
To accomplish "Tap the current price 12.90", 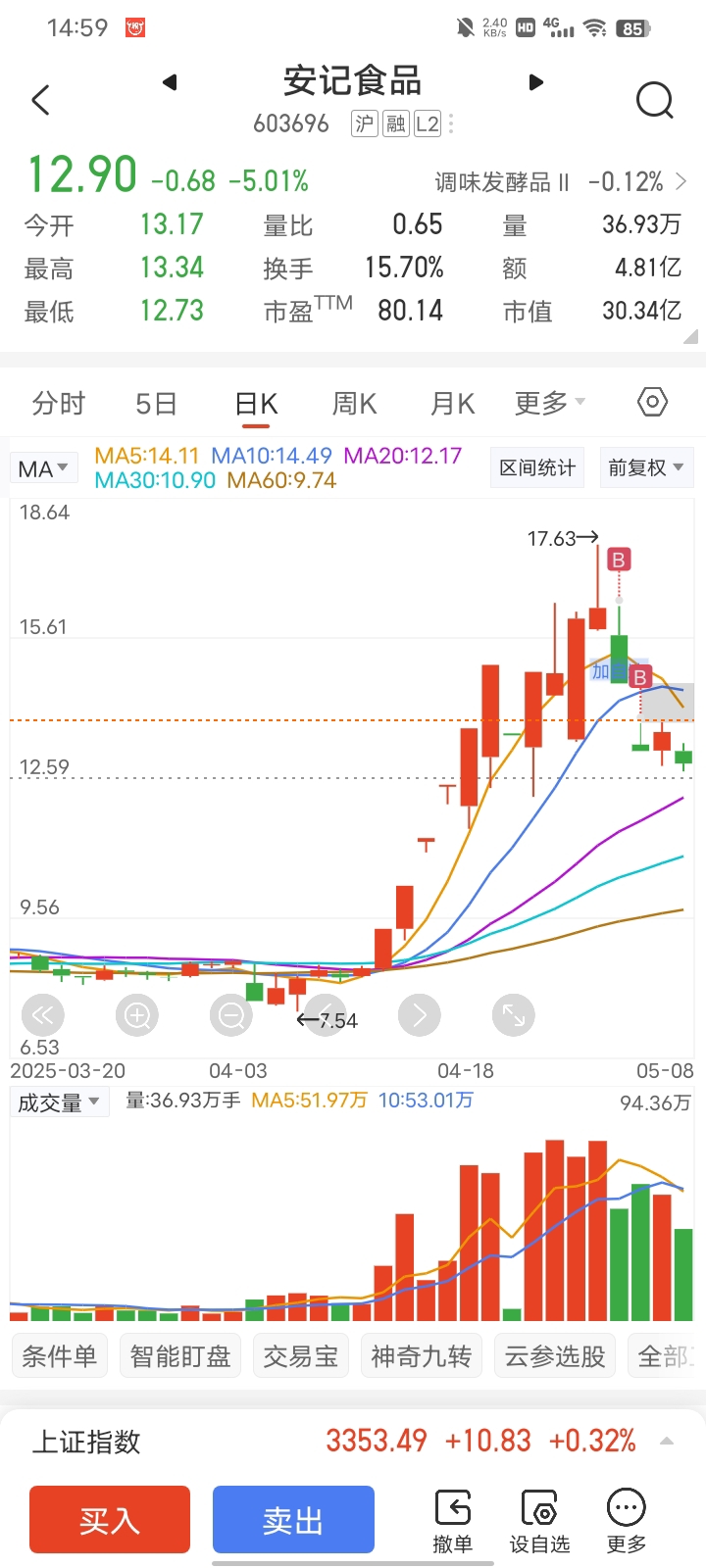I will (82, 175).
